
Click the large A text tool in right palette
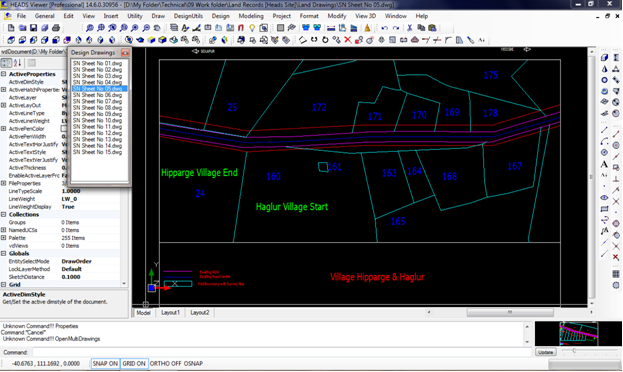604,164
